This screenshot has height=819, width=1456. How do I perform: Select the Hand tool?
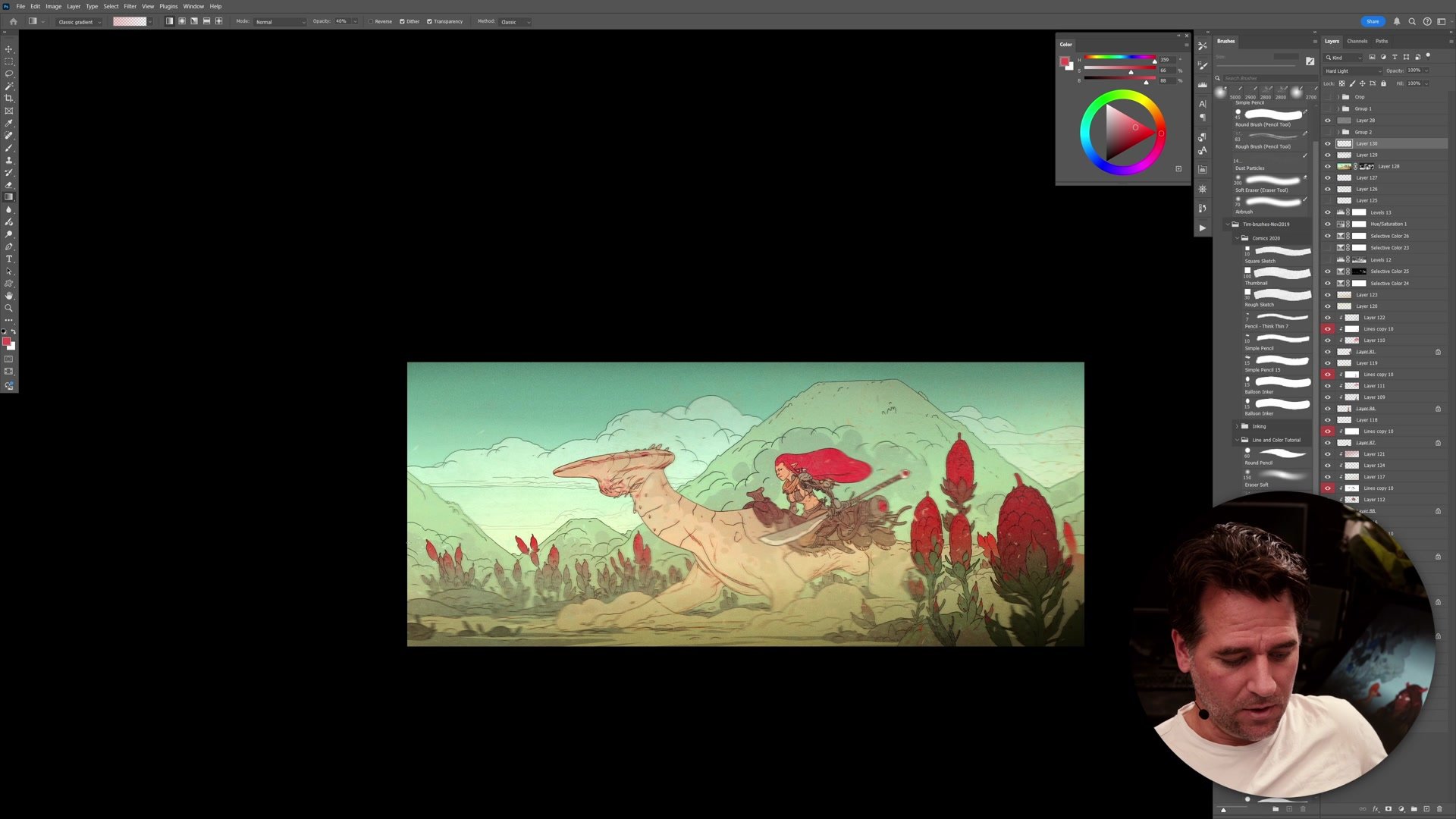pos(9,295)
